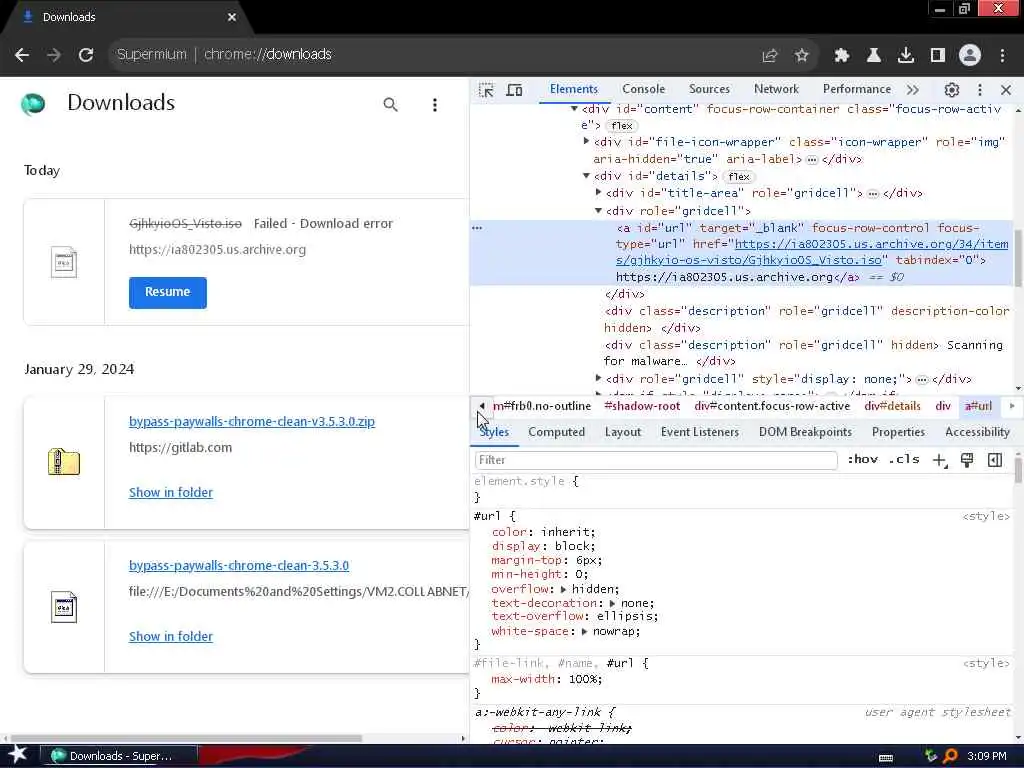
Task: Show bypass-paywalls-chrome-clean-3.5.3.0 in folder
Action: click(x=171, y=637)
